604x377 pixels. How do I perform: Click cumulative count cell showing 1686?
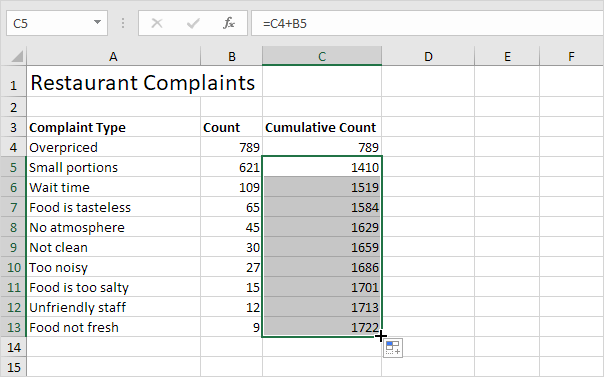click(x=322, y=267)
